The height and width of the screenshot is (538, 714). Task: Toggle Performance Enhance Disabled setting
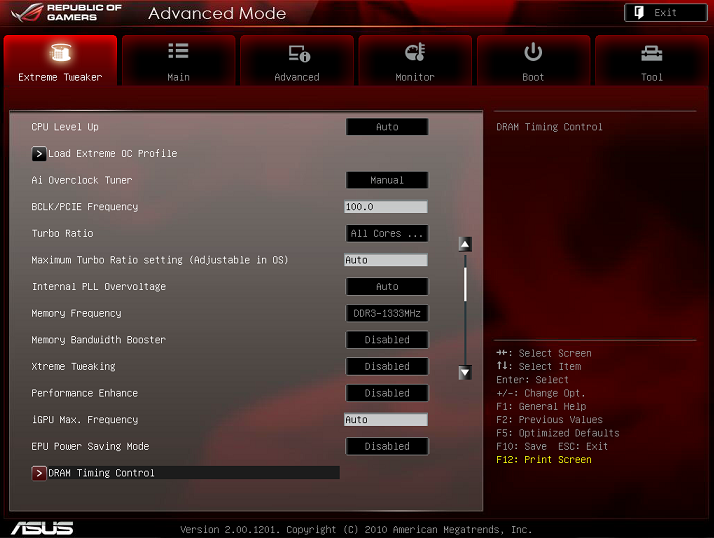pos(387,393)
